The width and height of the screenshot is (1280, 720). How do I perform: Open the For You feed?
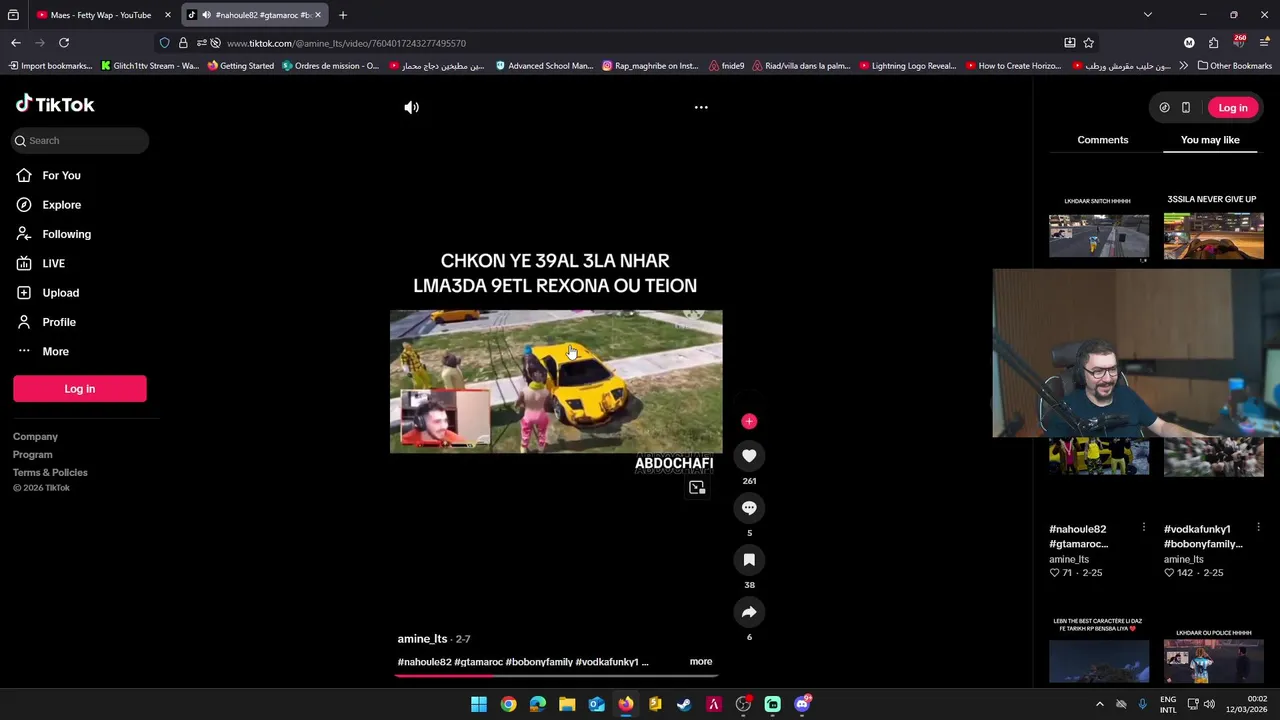[x=61, y=175]
